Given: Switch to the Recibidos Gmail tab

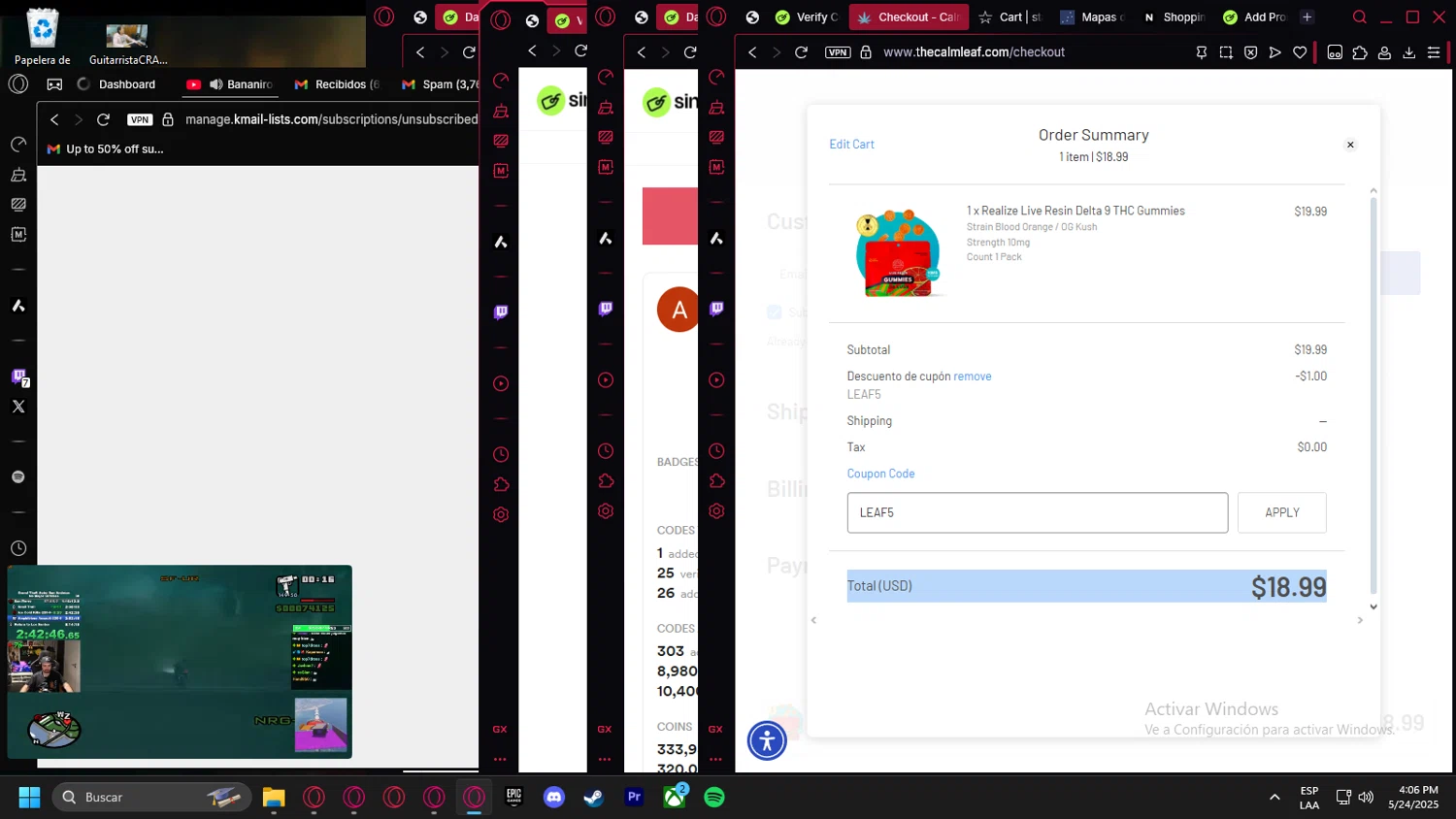Looking at the screenshot, I should [337, 84].
